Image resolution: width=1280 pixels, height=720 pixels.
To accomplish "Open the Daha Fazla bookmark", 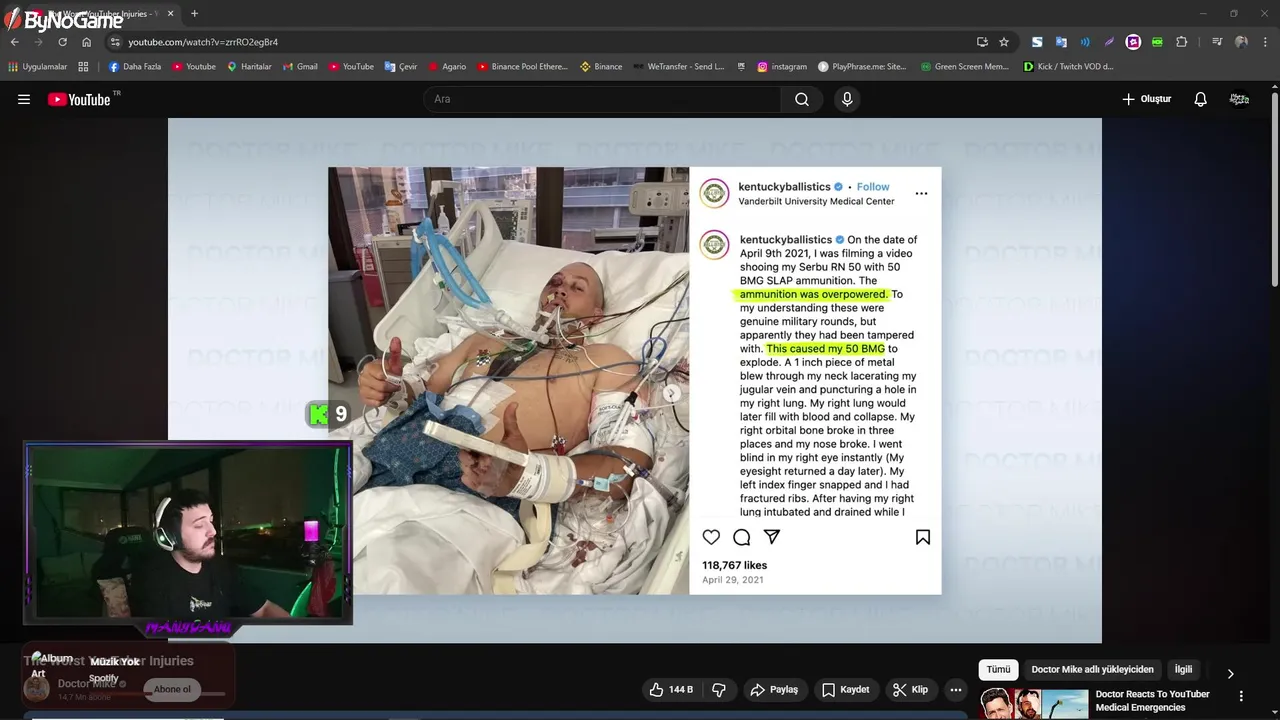I will (134, 67).
